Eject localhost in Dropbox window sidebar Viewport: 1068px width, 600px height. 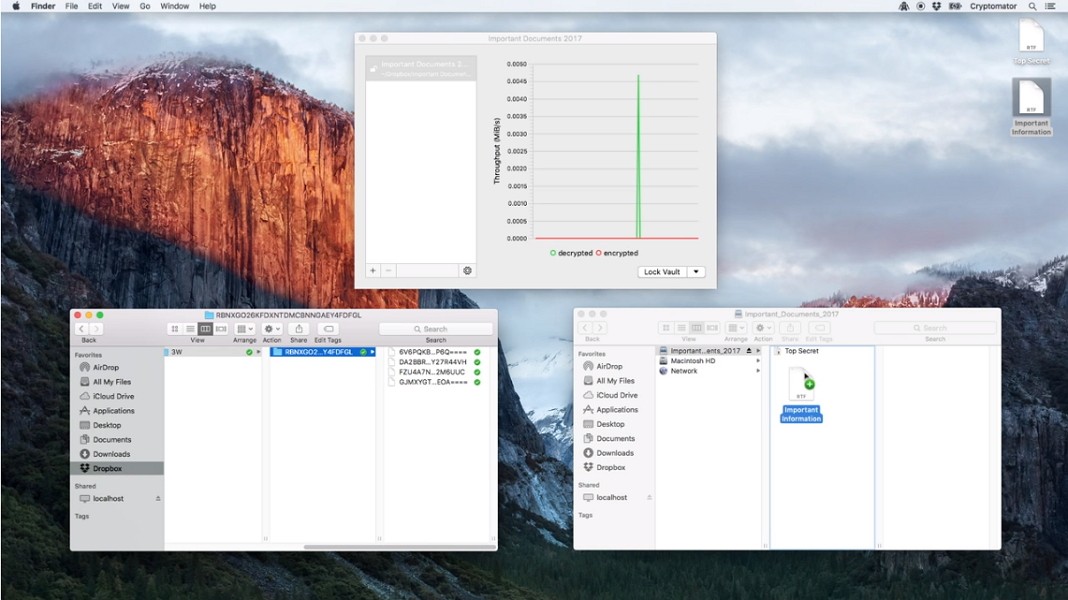point(158,499)
